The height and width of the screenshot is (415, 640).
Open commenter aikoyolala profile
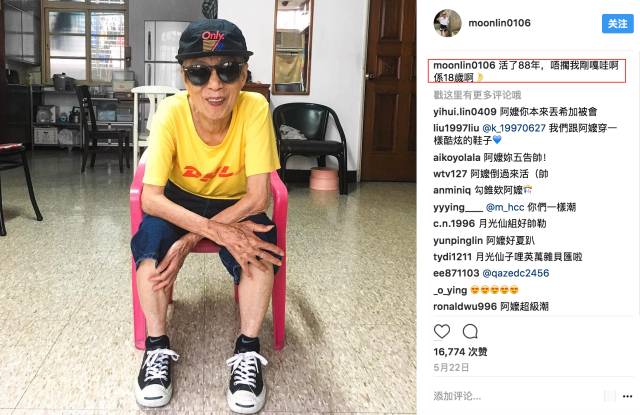457,158
